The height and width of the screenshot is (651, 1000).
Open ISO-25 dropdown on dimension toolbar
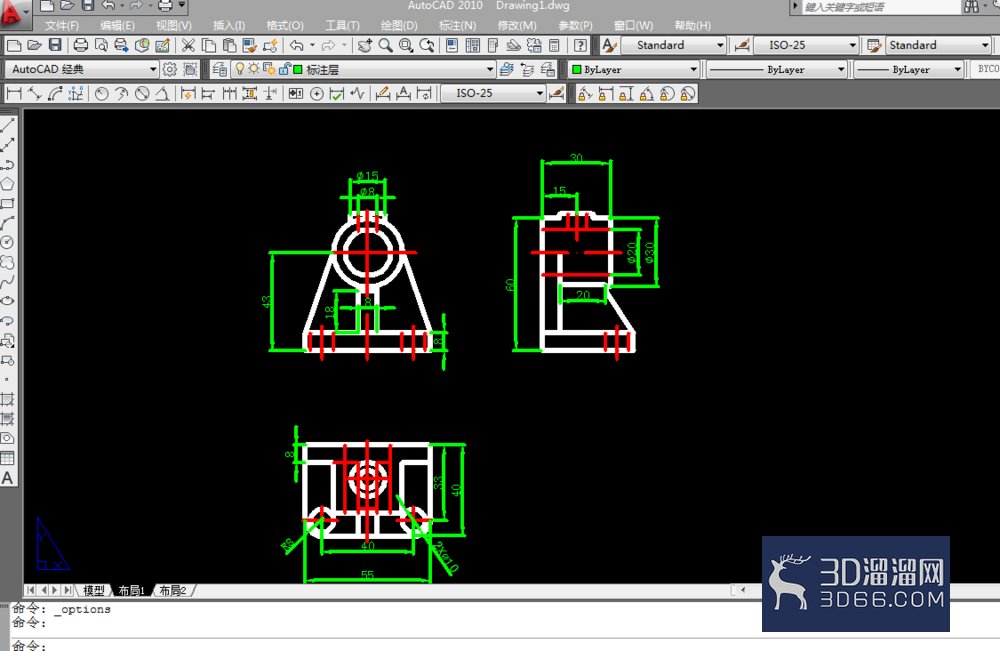(540, 94)
